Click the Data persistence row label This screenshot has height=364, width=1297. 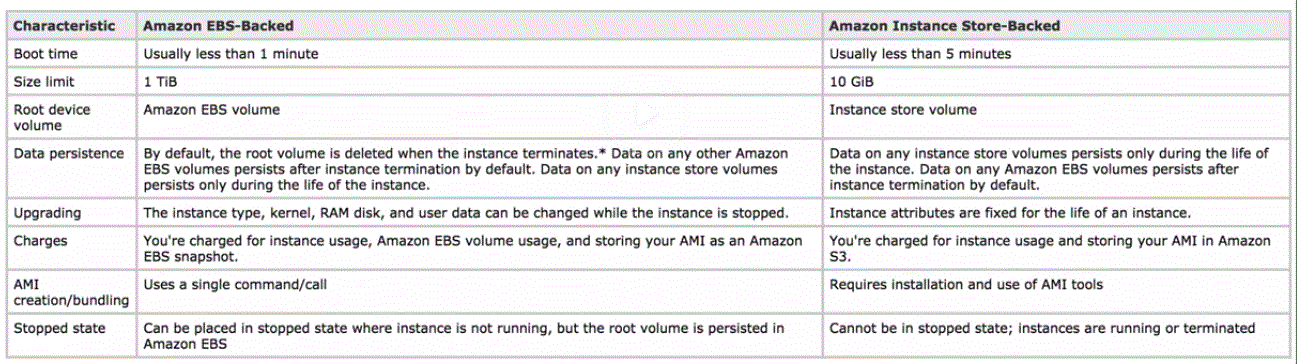coord(69,153)
